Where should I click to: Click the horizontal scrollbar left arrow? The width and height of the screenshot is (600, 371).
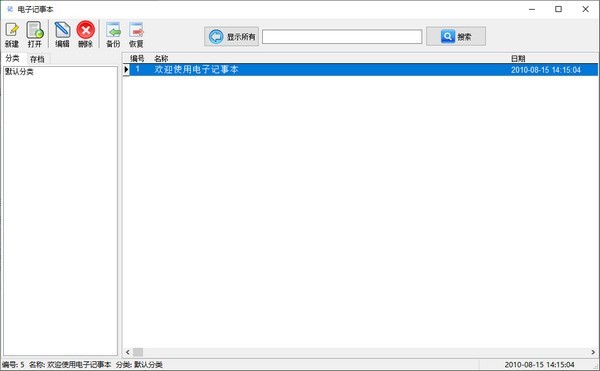[128, 352]
